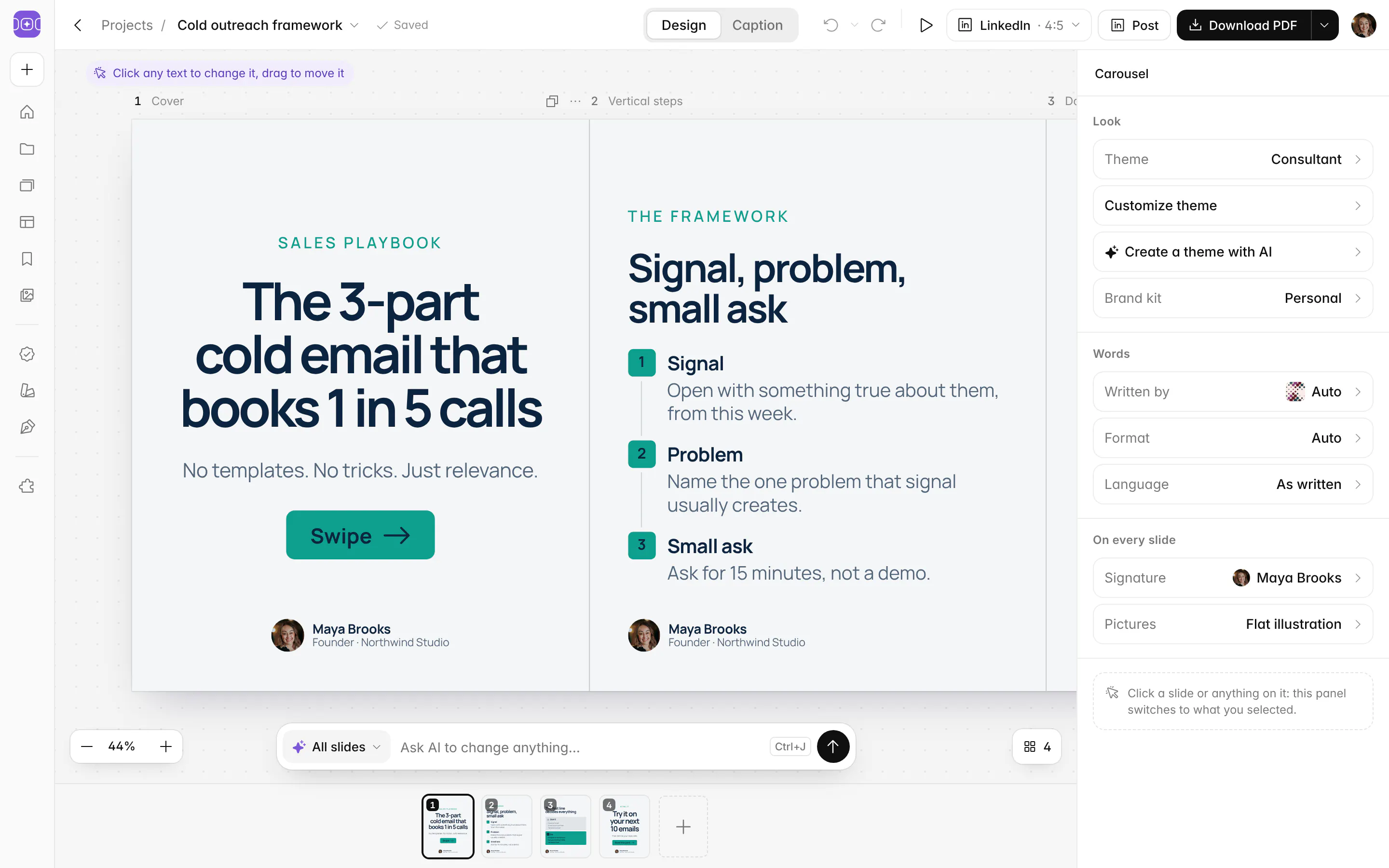Click the app logo icon
This screenshot has width=1389, height=868.
tap(27, 24)
